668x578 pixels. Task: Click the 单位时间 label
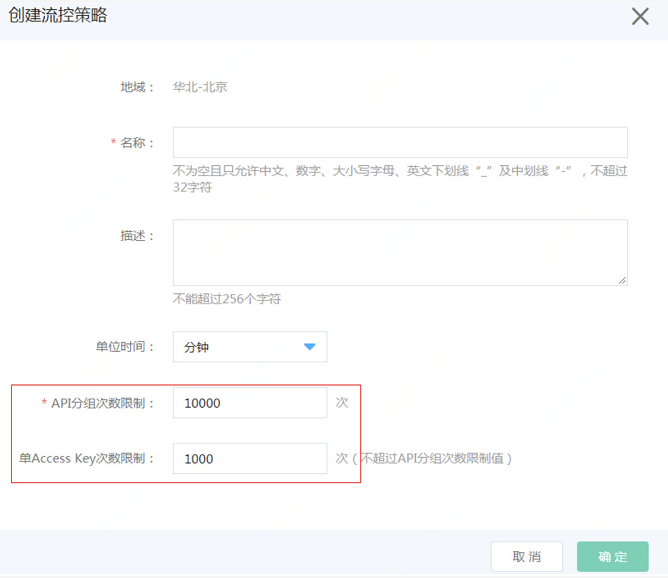(x=125, y=347)
